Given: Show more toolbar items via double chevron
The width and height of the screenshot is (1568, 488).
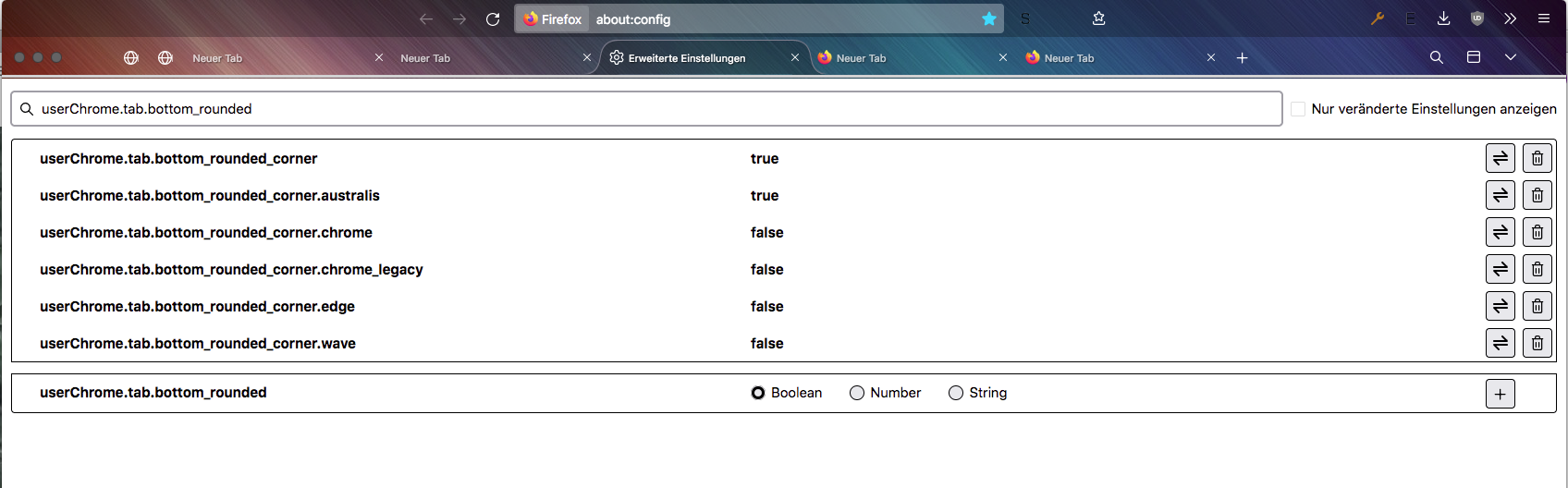Looking at the screenshot, I should [1510, 18].
